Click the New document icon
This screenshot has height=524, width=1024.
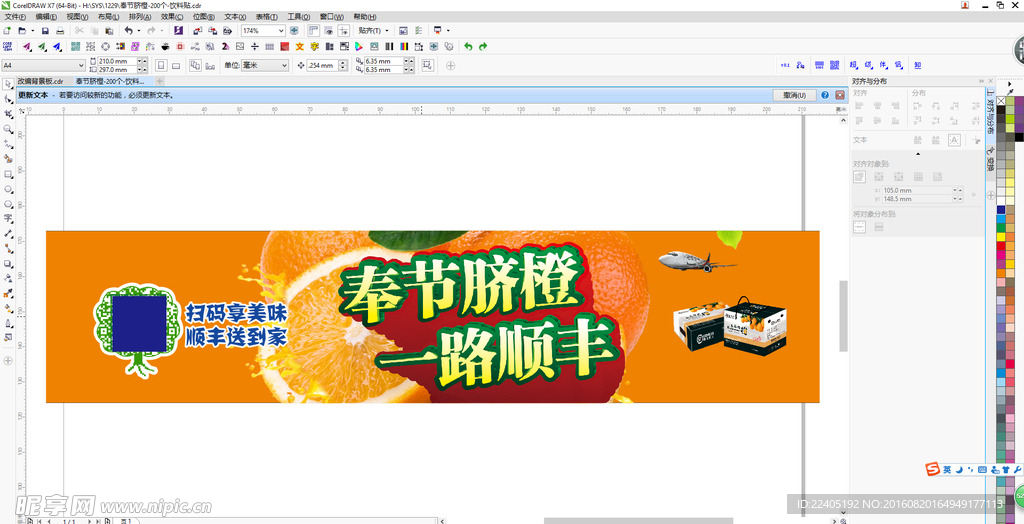pos(7,31)
